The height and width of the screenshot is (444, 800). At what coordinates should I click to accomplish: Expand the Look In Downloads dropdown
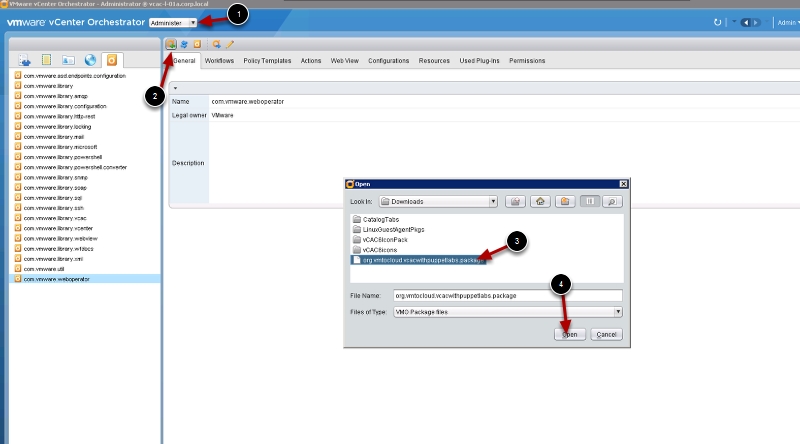[493, 202]
